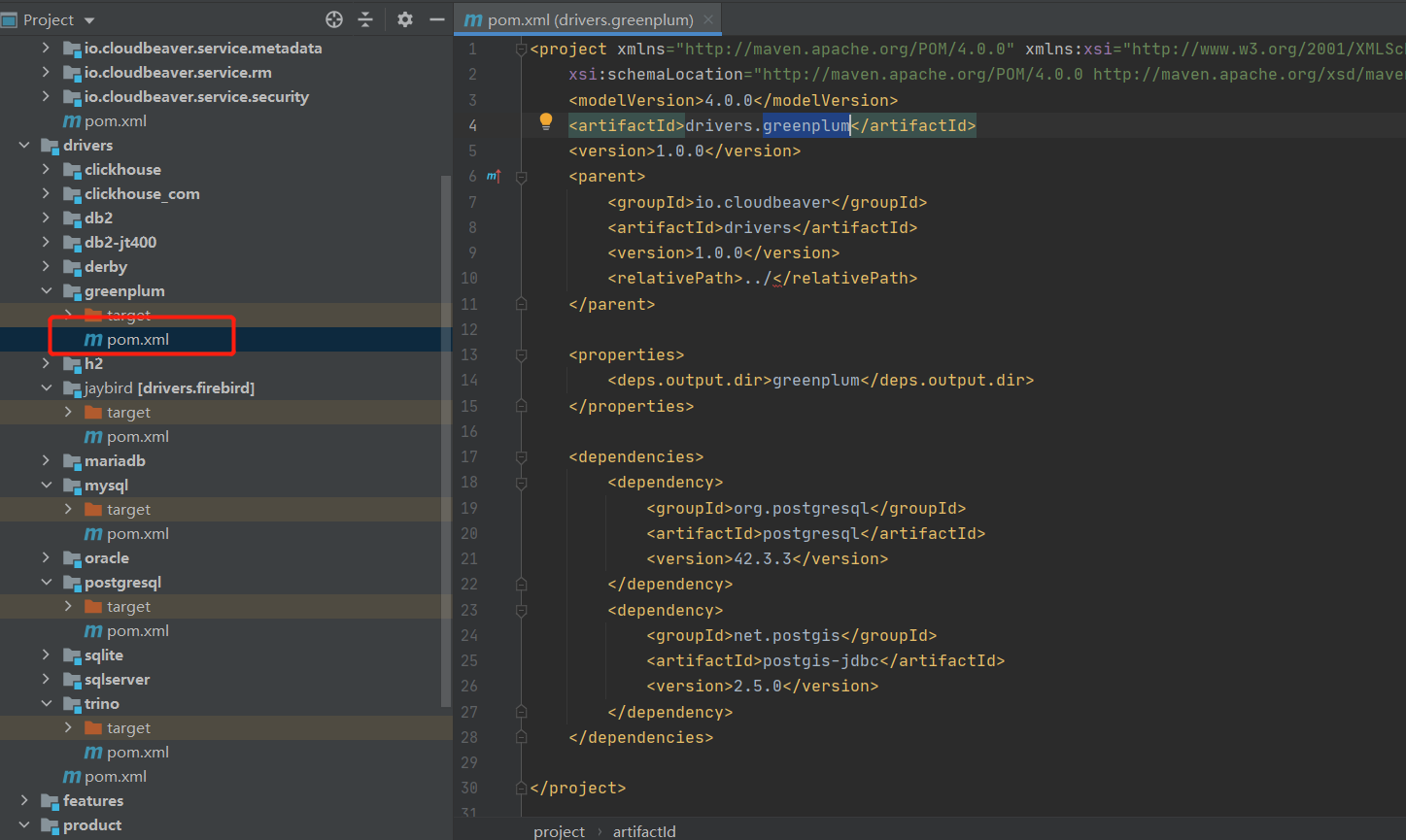This screenshot has height=840, width=1406.
Task: Open the Project view mode dropdown
Action: coord(87,19)
